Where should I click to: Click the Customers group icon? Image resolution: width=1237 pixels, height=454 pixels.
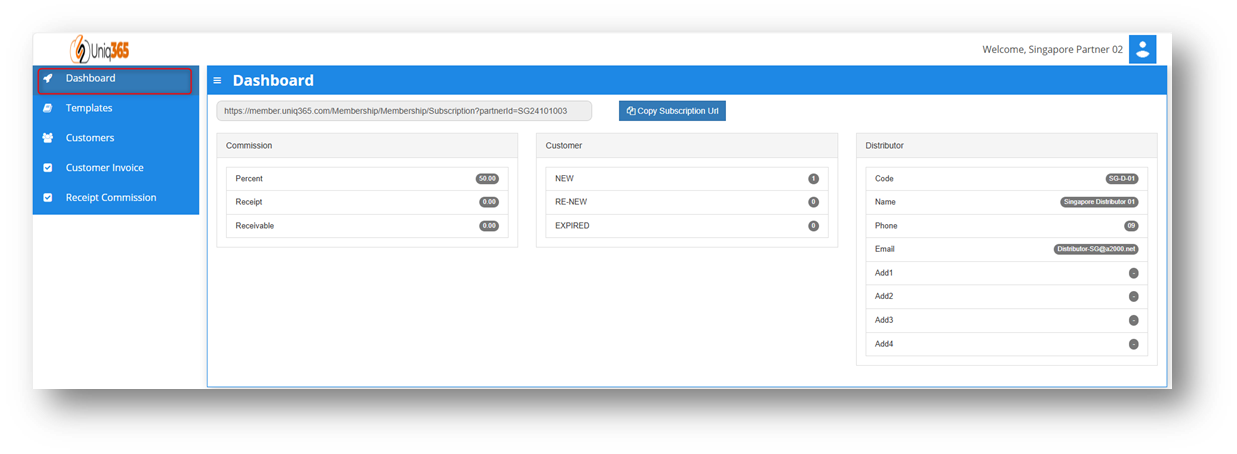click(48, 138)
